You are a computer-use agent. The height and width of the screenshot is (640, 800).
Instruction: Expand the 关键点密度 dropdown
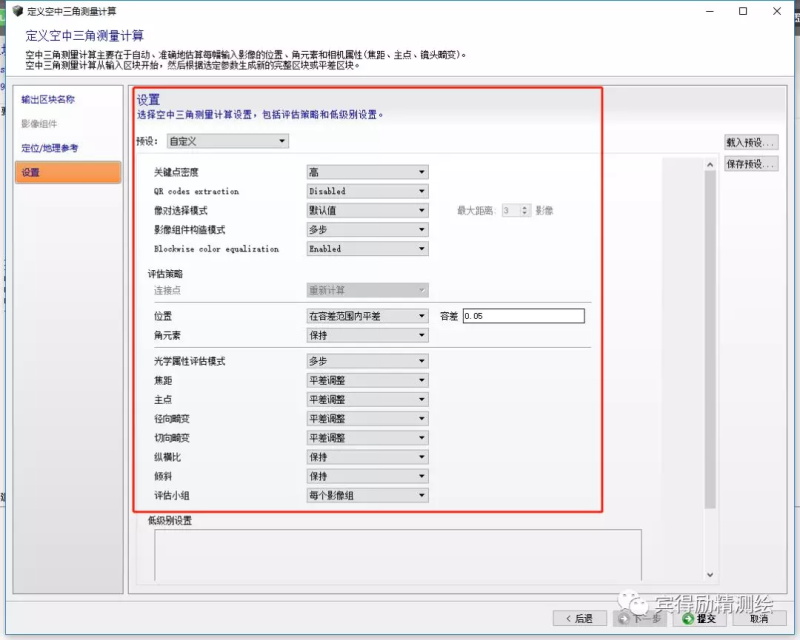pos(367,172)
